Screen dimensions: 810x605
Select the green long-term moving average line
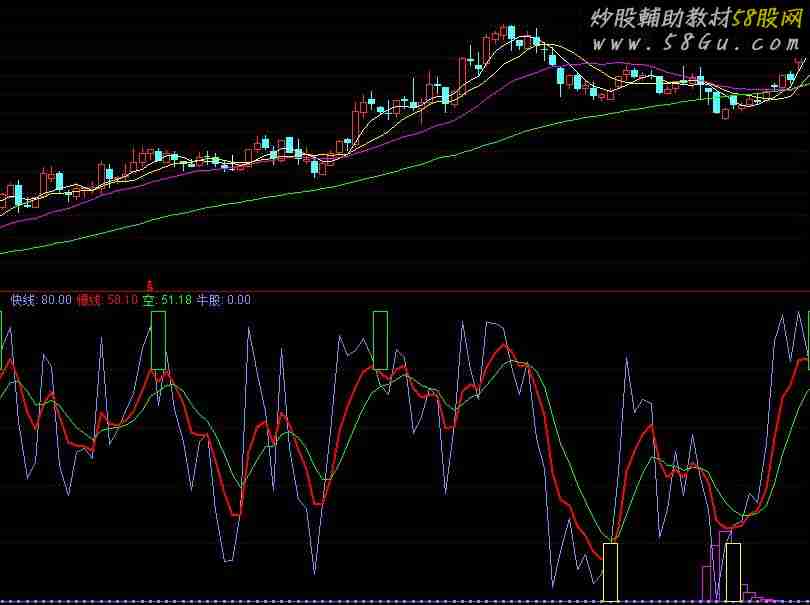pos(300,191)
